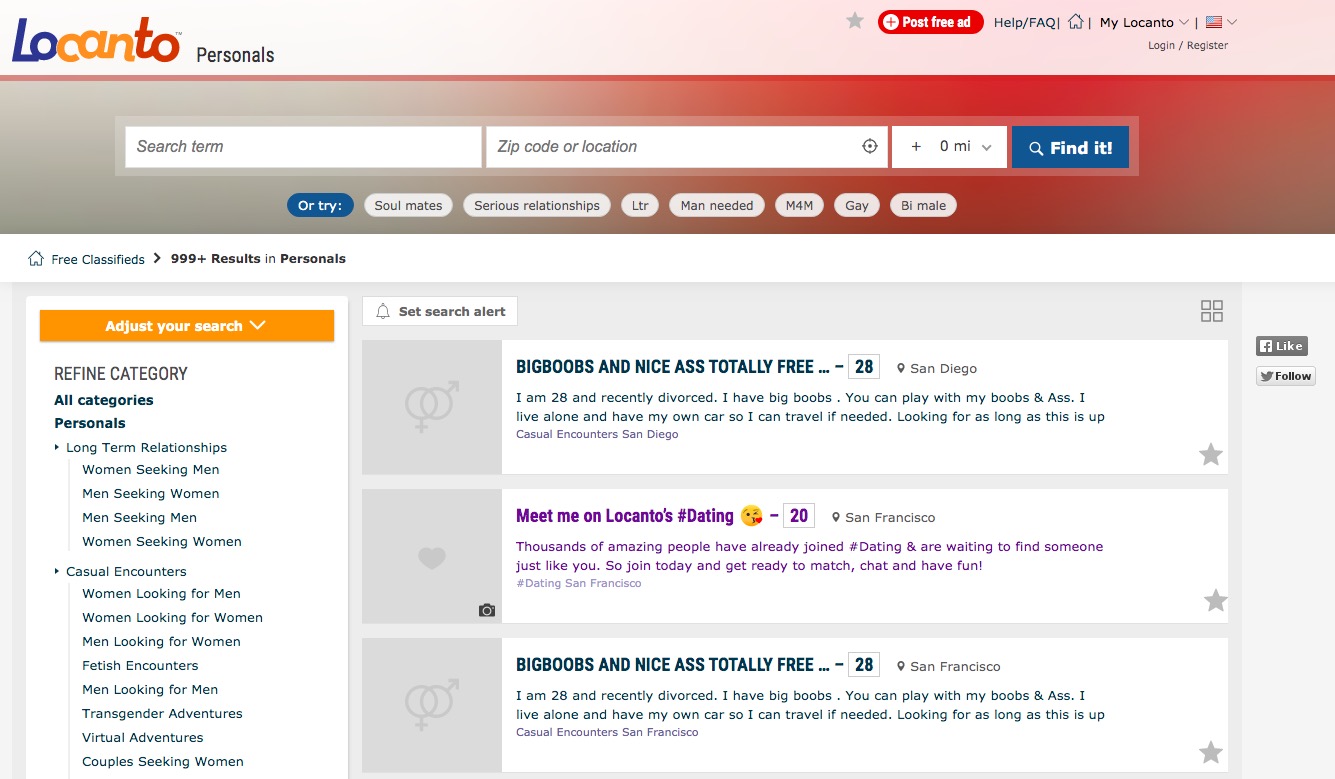Screen dimensions: 1335x779
Task: Open Casual Encounters category
Action: tap(126, 571)
